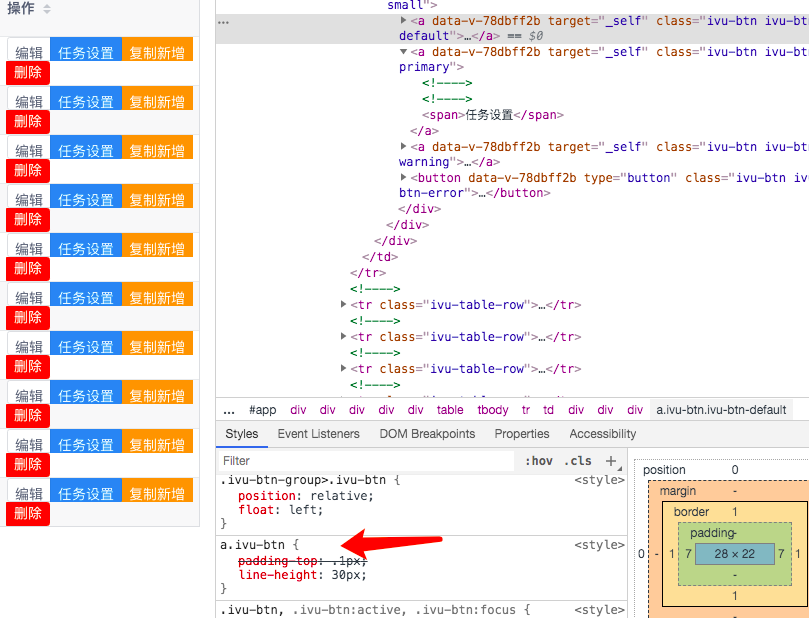Click the padding label in the box model
The height and width of the screenshot is (618, 809).
[714, 533]
